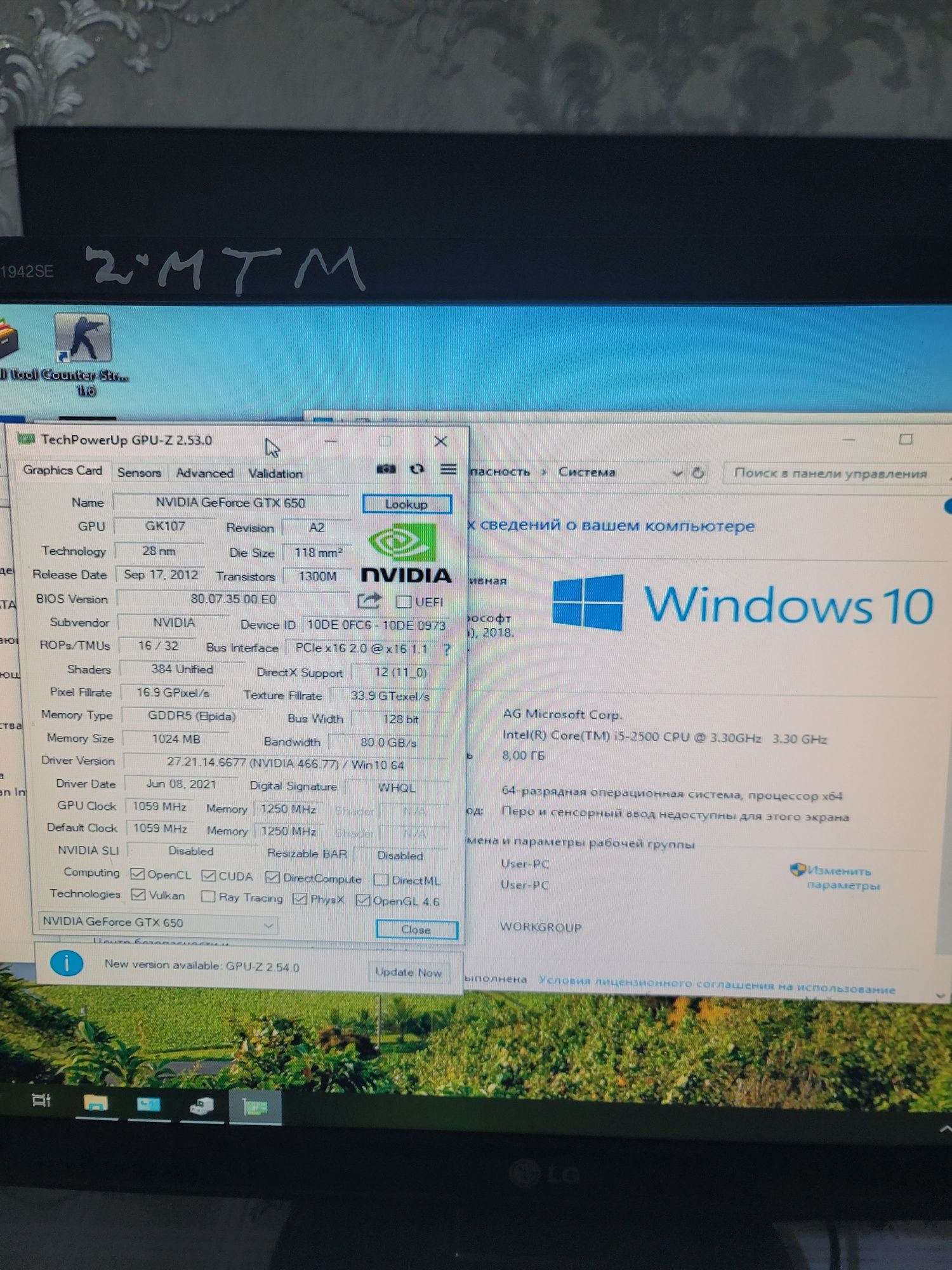This screenshot has height=1270, width=952.
Task: Take a GPU-Z screenshot with camera icon
Action: point(386,469)
